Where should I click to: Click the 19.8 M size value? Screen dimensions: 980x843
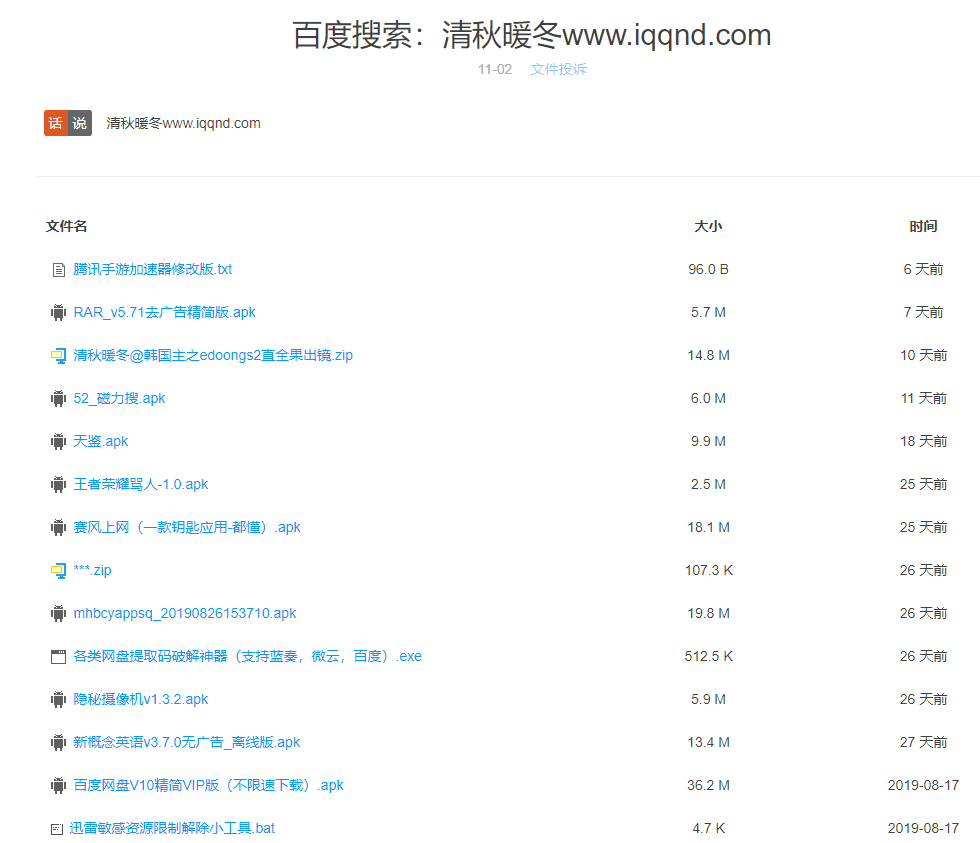pos(708,614)
